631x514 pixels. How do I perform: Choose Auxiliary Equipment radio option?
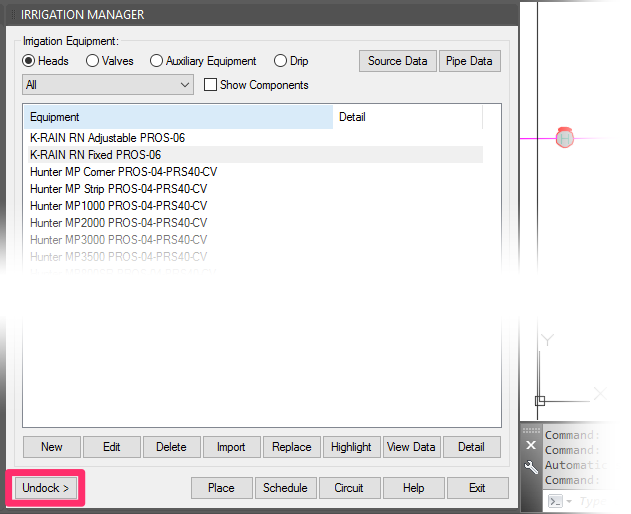[x=156, y=61]
